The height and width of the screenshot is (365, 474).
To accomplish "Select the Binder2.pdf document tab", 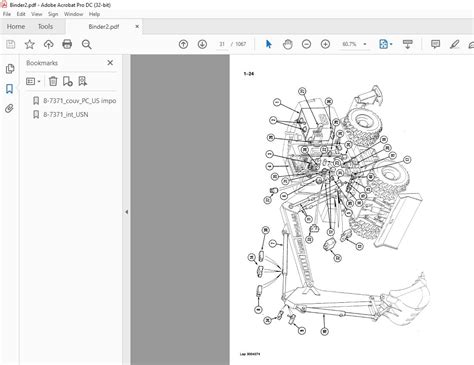I will point(104,27).
